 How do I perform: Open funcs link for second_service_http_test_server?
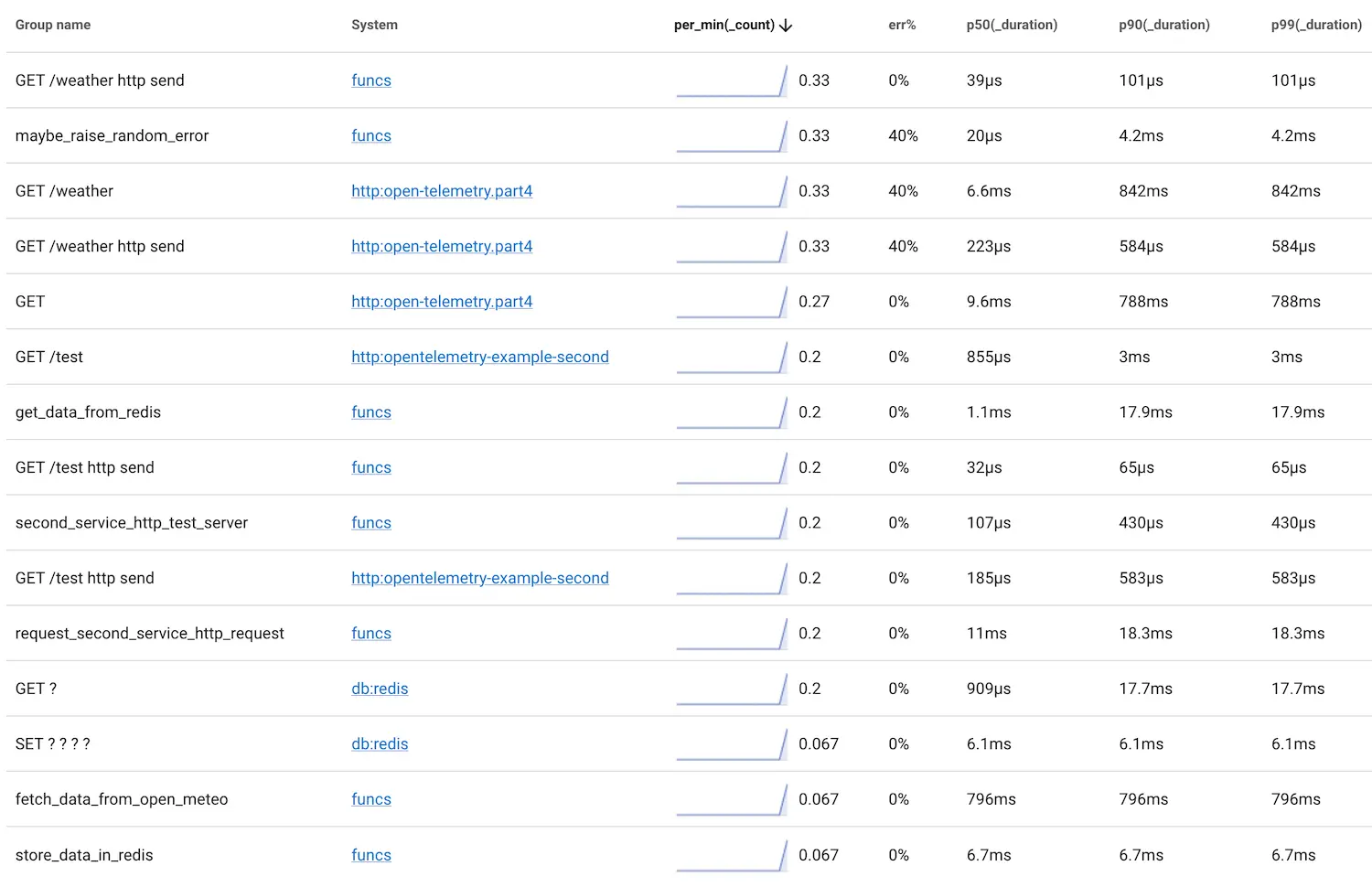pyautogui.click(x=370, y=523)
